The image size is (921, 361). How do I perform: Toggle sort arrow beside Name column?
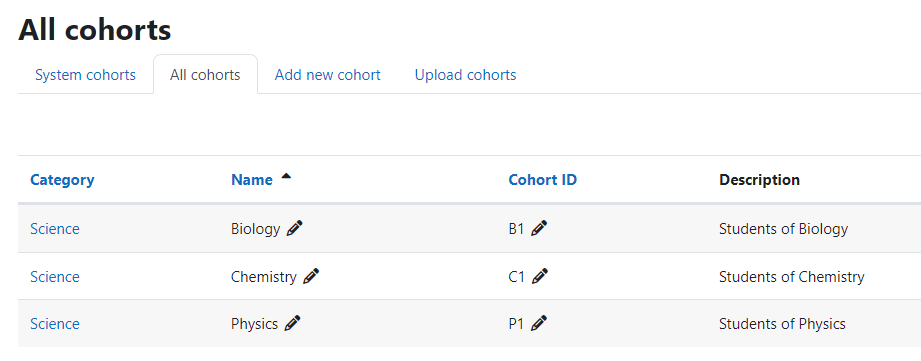point(286,176)
